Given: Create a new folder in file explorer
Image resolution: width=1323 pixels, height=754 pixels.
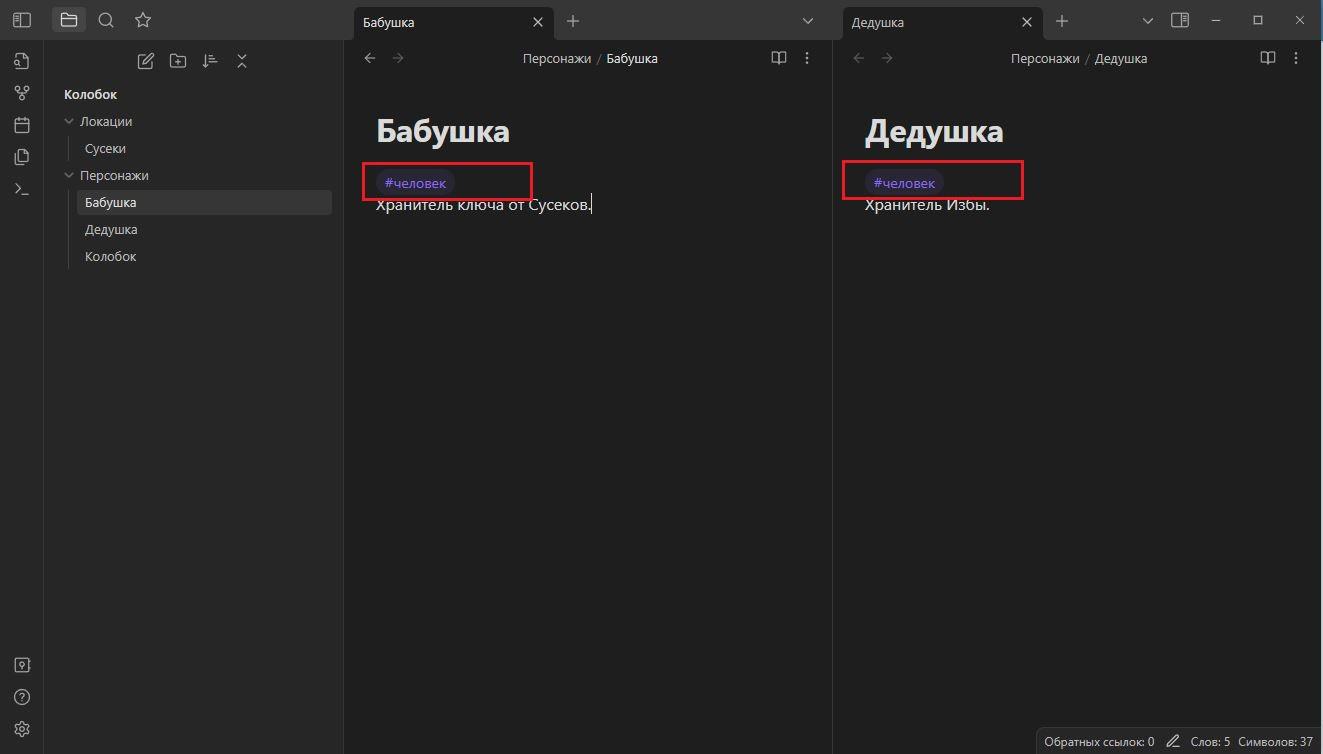Looking at the screenshot, I should click(178, 61).
